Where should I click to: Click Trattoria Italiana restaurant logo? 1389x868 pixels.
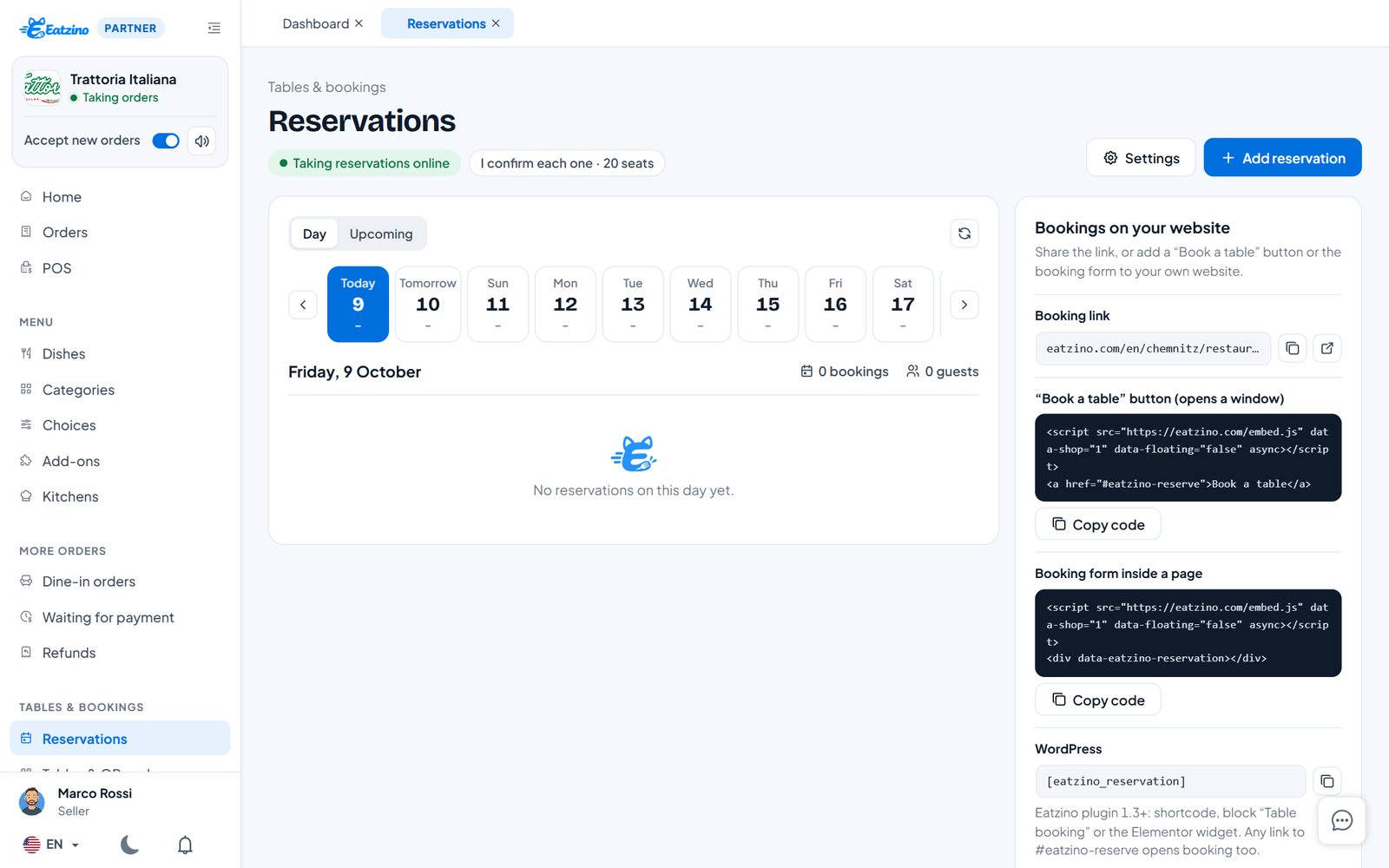42,88
